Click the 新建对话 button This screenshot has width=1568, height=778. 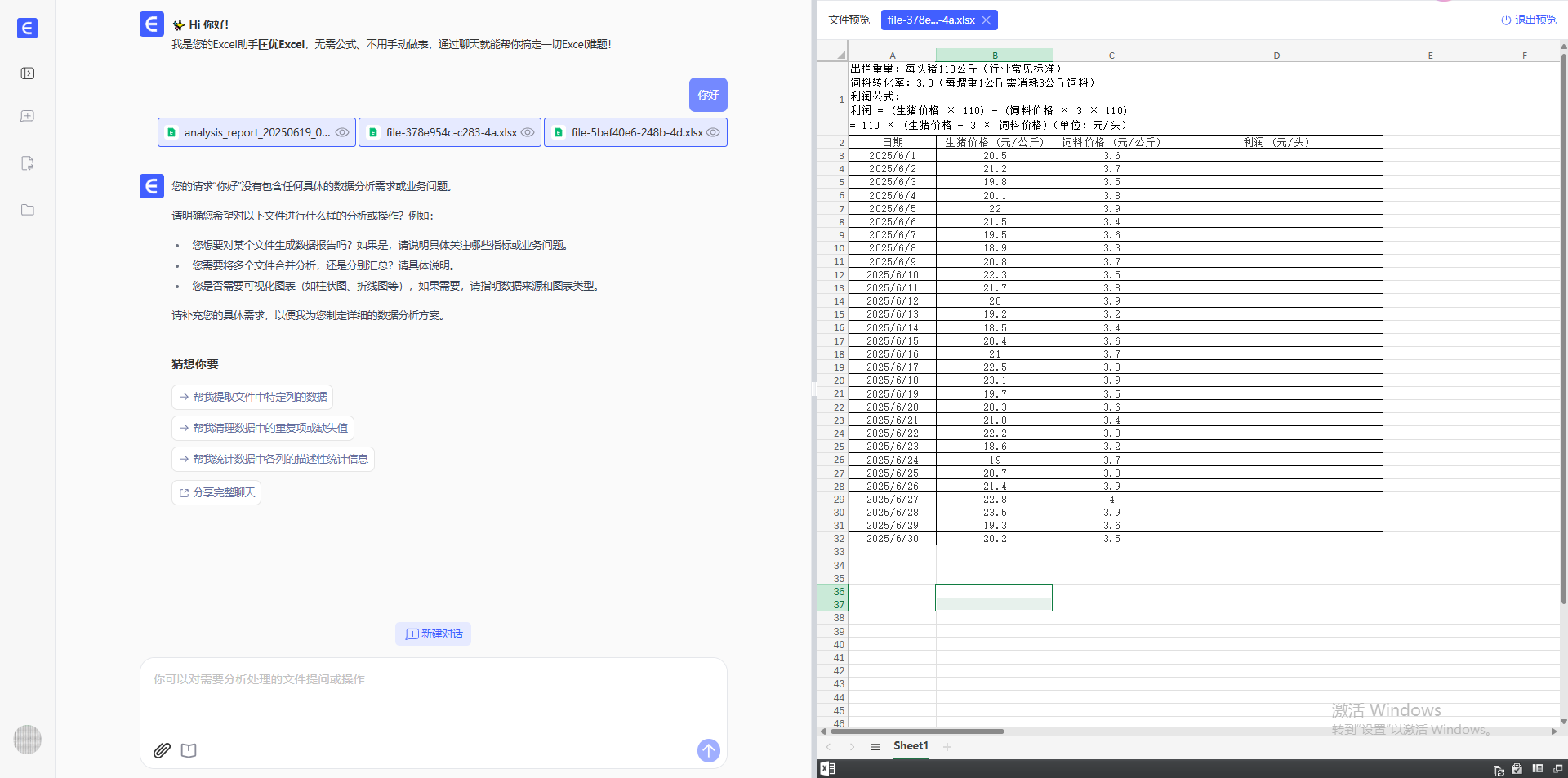click(433, 634)
